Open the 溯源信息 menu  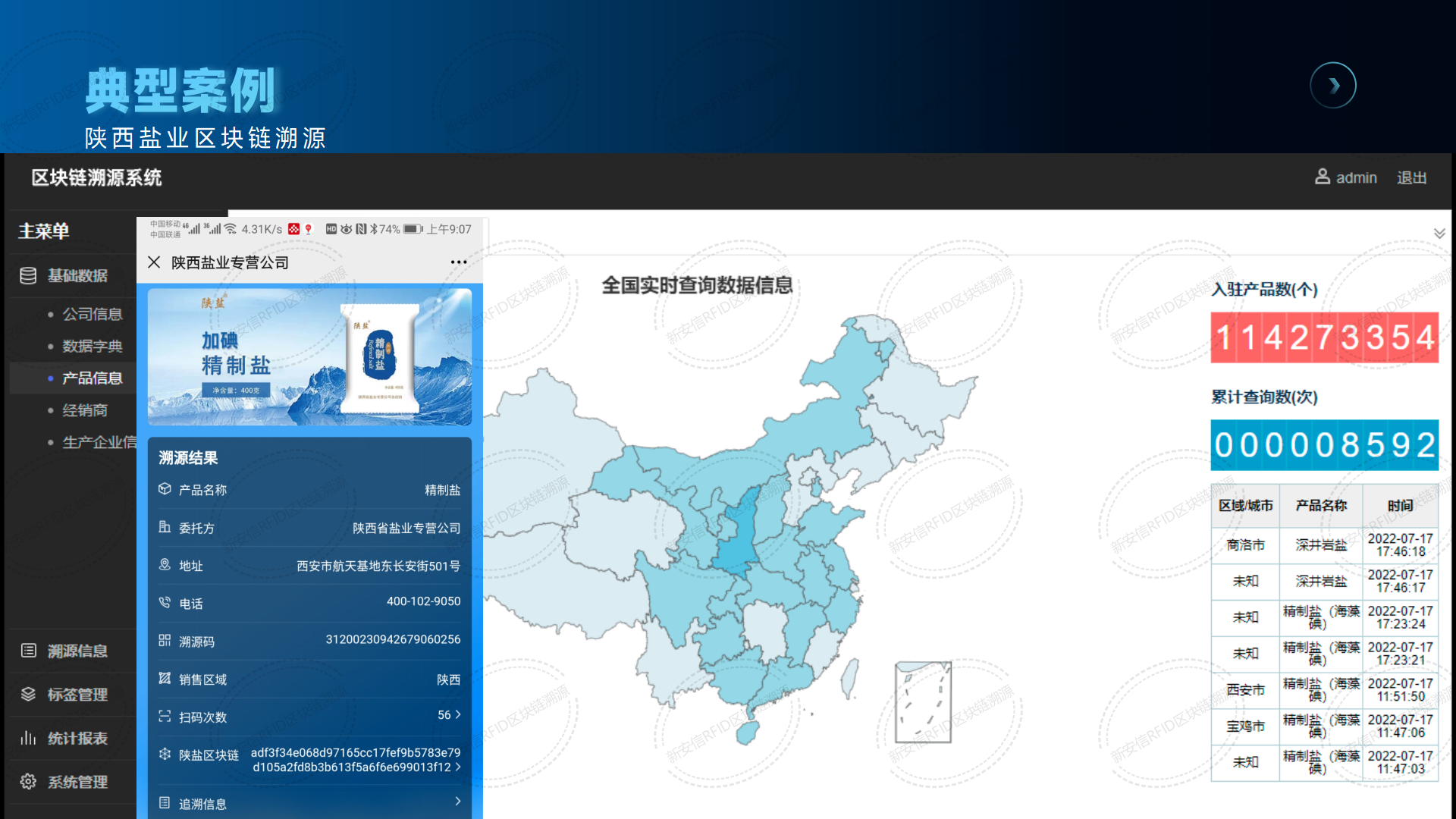pyautogui.click(x=77, y=651)
